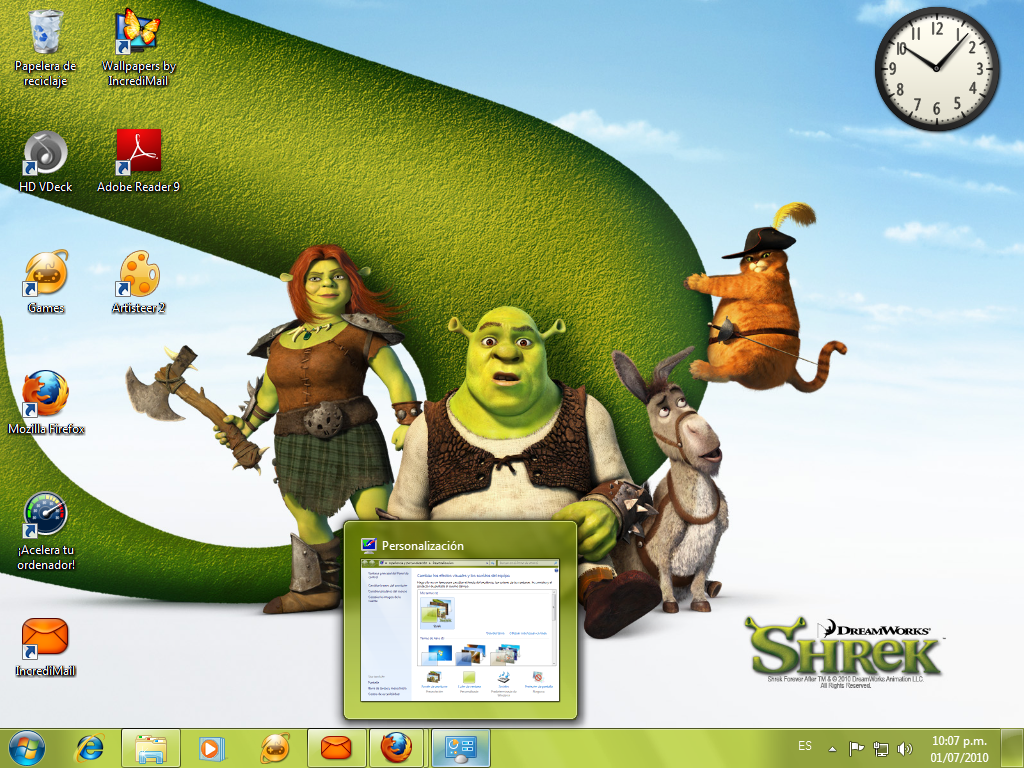Switch to Firefox on the taskbar
Screen dimensions: 1024x768
(x=397, y=748)
